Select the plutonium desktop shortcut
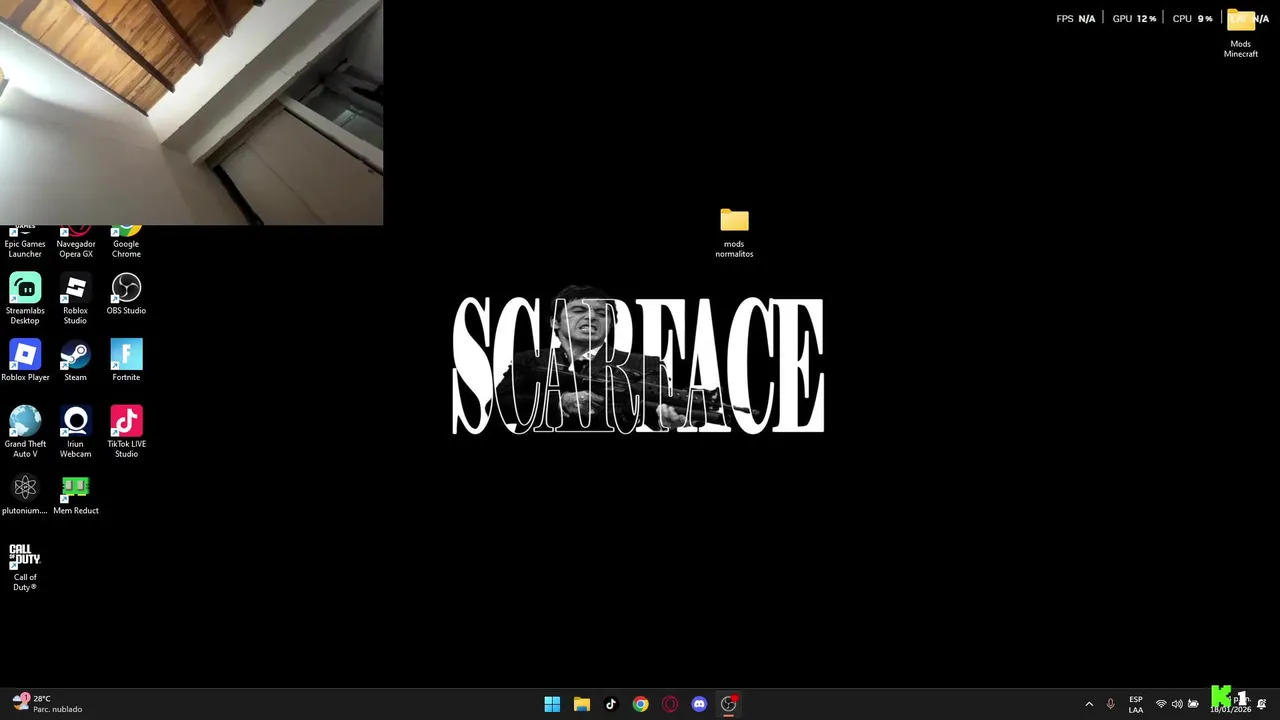 click(x=25, y=494)
